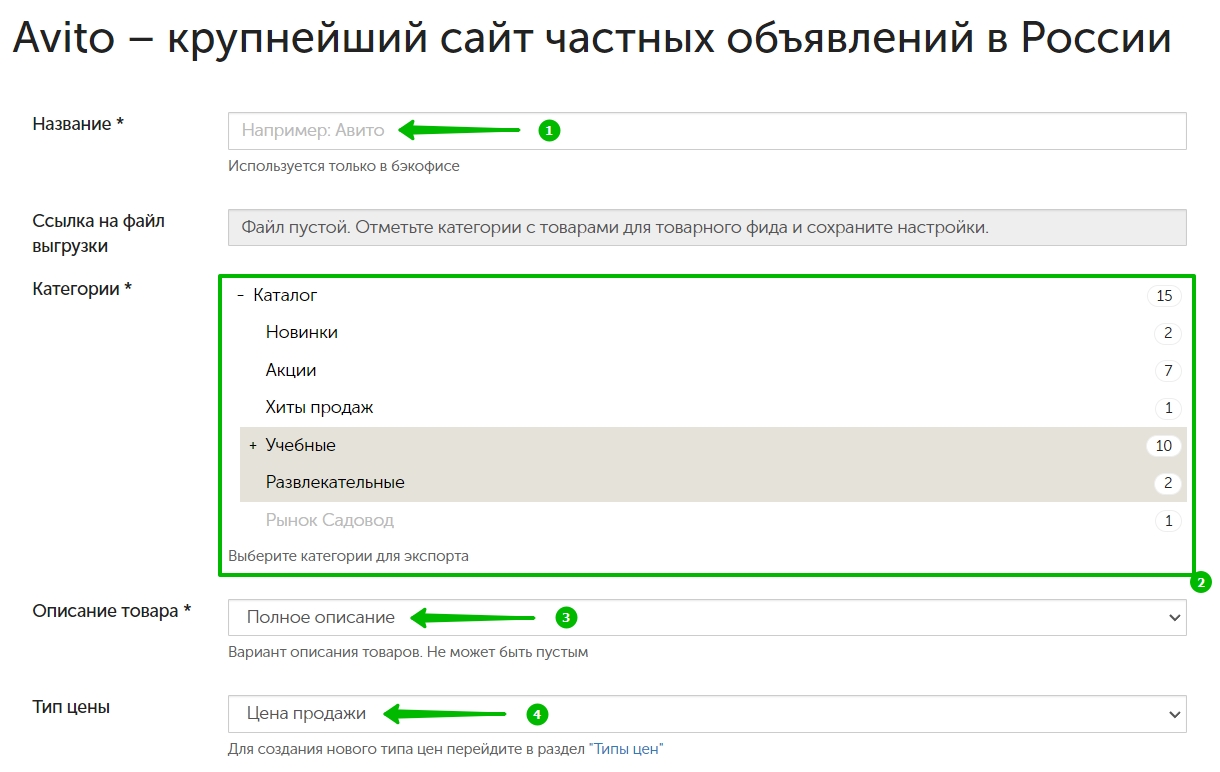Click the count badge next to Рынок Садовод
The height and width of the screenshot is (772, 1220).
click(1168, 521)
